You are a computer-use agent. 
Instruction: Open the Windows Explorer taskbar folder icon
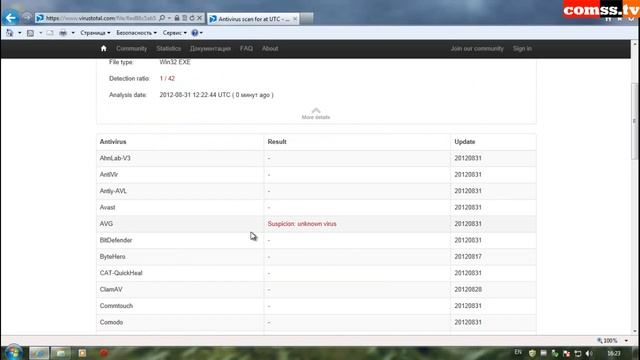click(60, 353)
